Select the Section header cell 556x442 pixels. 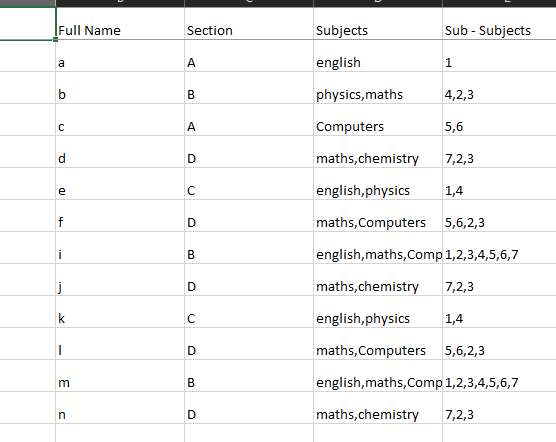coord(249,23)
